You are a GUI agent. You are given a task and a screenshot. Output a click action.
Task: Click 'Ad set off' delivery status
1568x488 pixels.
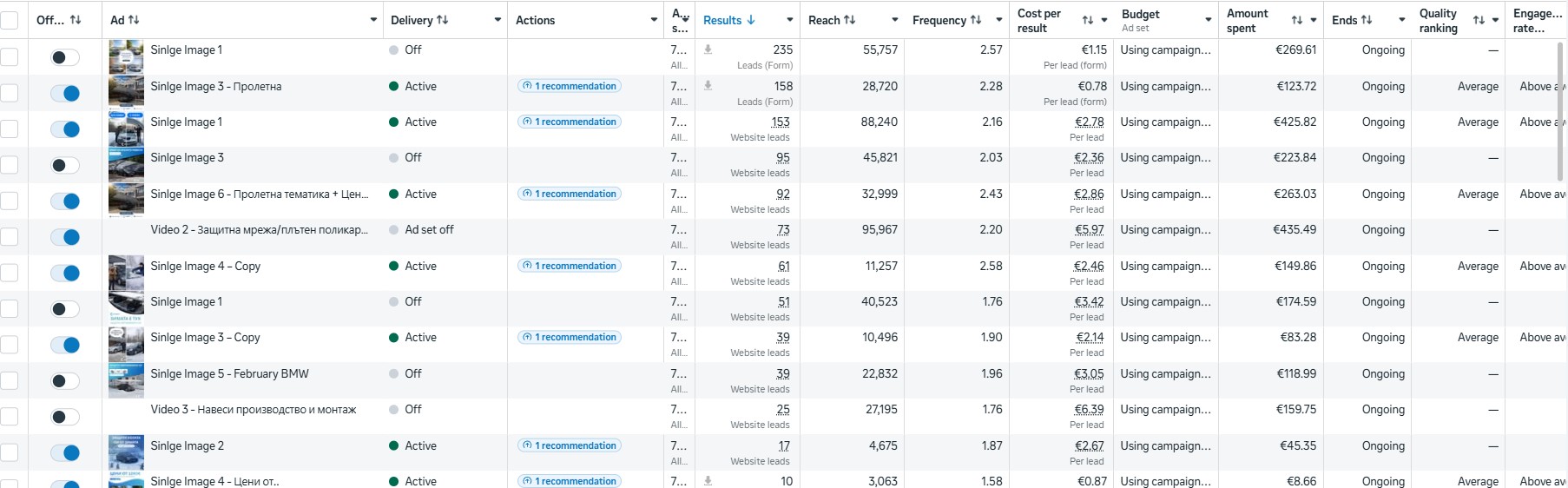(429, 230)
